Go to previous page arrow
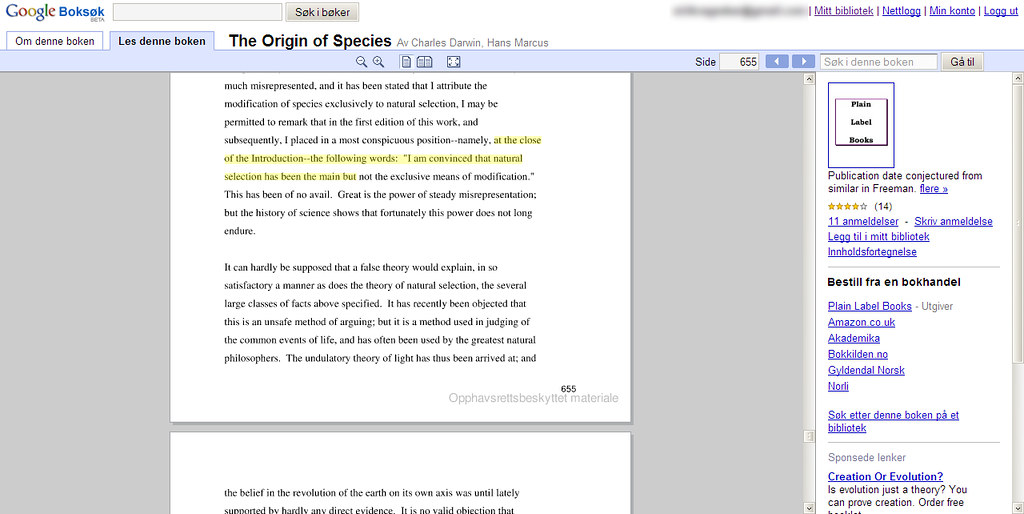1024x514 pixels. [x=776, y=61]
